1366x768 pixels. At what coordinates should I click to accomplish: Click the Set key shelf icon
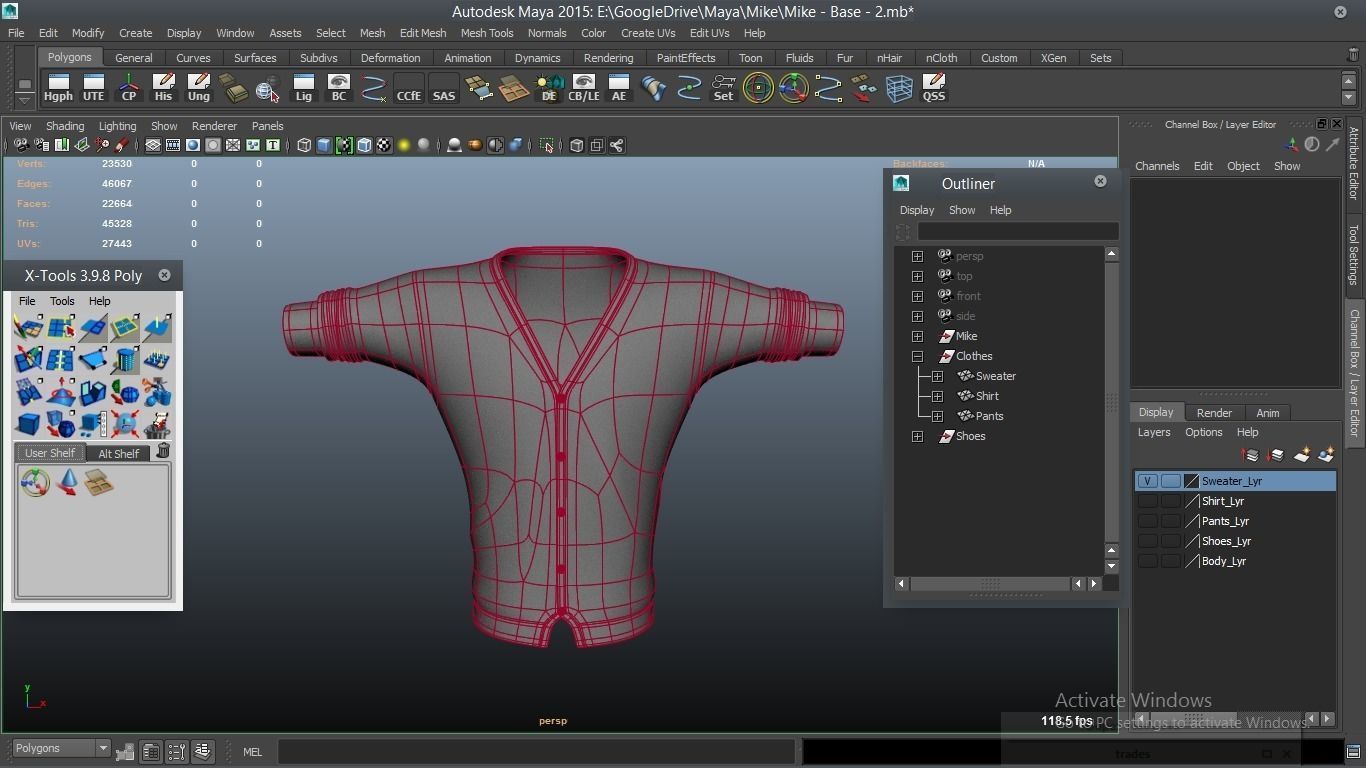[x=723, y=88]
